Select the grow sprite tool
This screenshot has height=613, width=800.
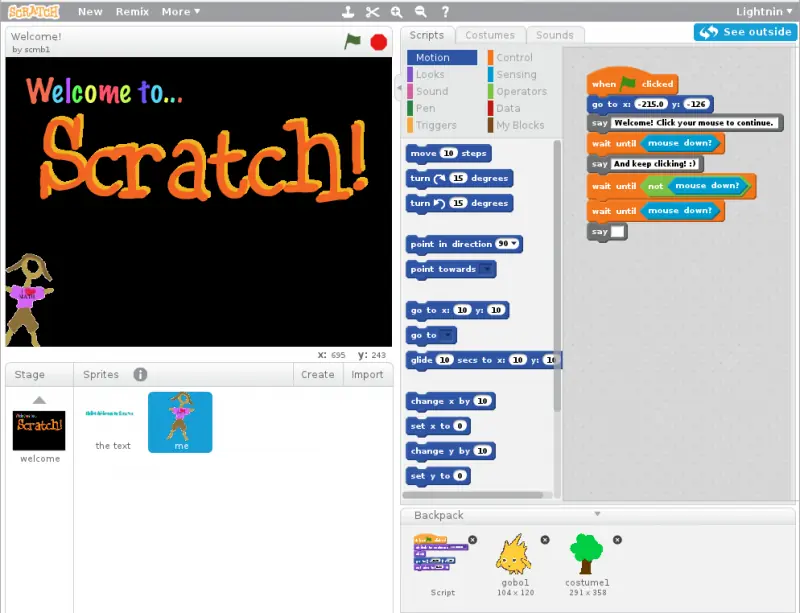click(x=396, y=12)
